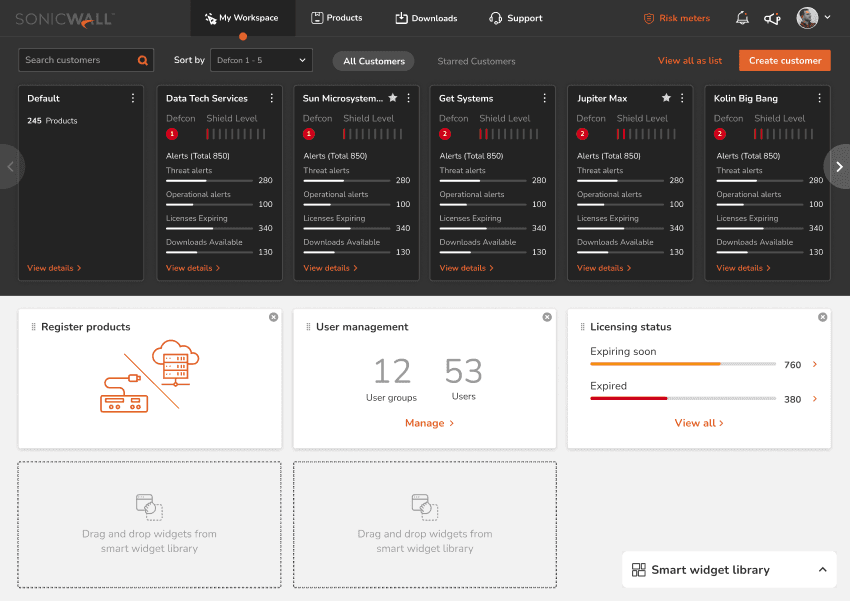The height and width of the screenshot is (601, 850).
Task: Click the Expiring soon progress bar
Action: [683, 364]
